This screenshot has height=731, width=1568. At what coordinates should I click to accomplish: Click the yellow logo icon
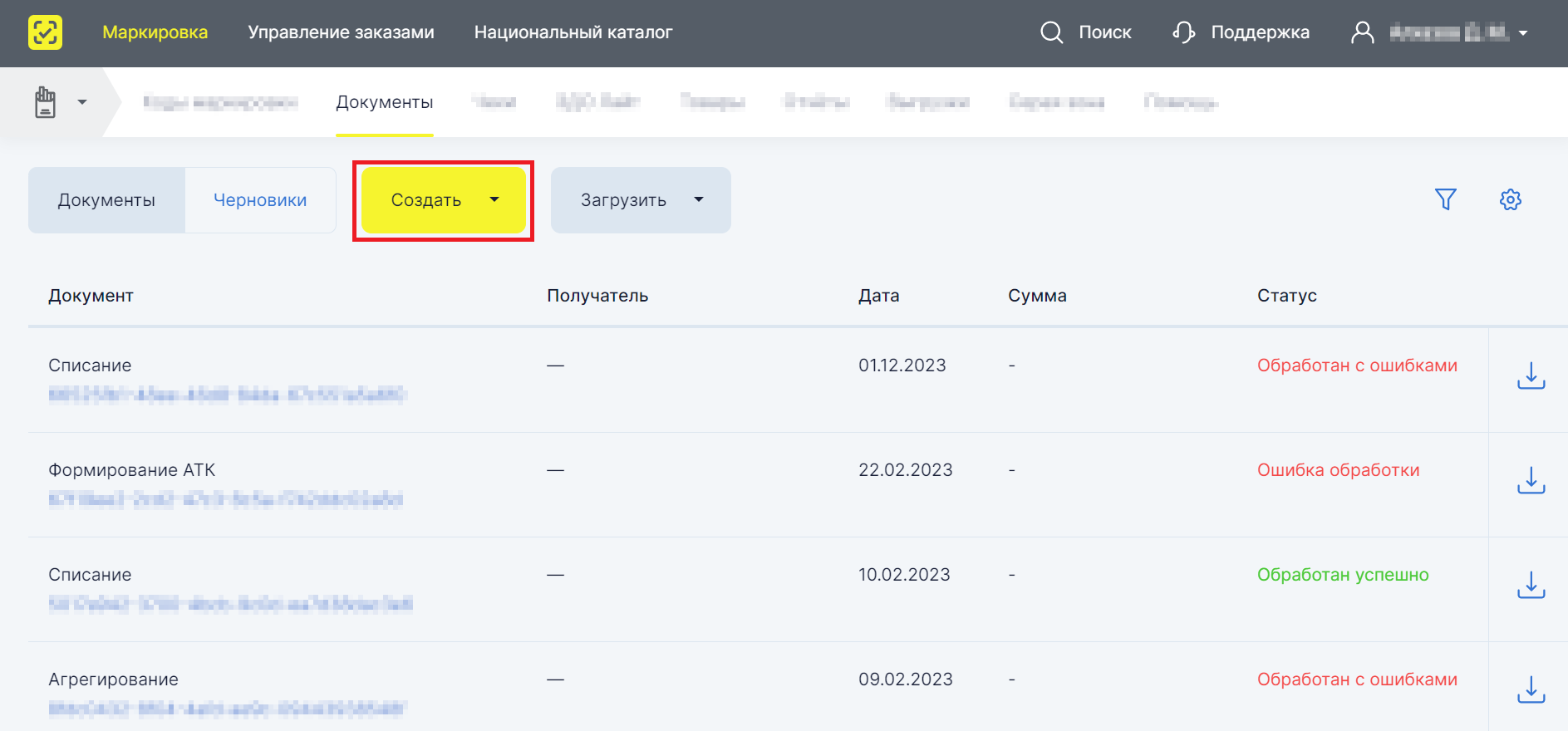coord(45,32)
